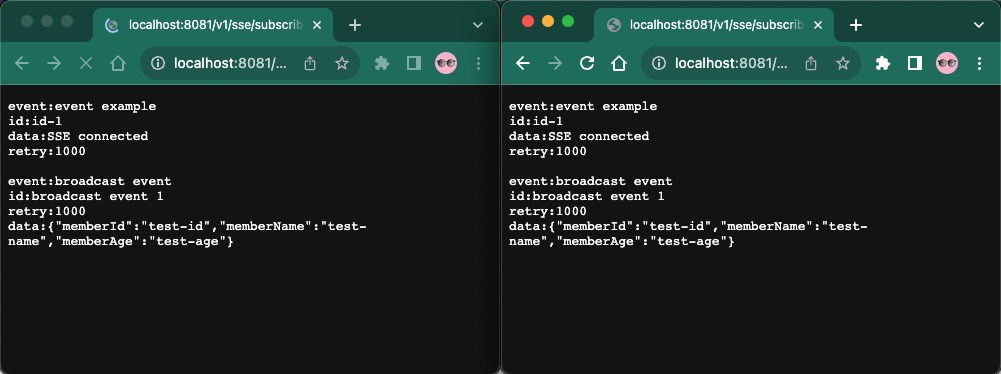This screenshot has width=1001, height=374.
Task: Click 'id:broadcast event 1' line in right window
Action: [587, 196]
